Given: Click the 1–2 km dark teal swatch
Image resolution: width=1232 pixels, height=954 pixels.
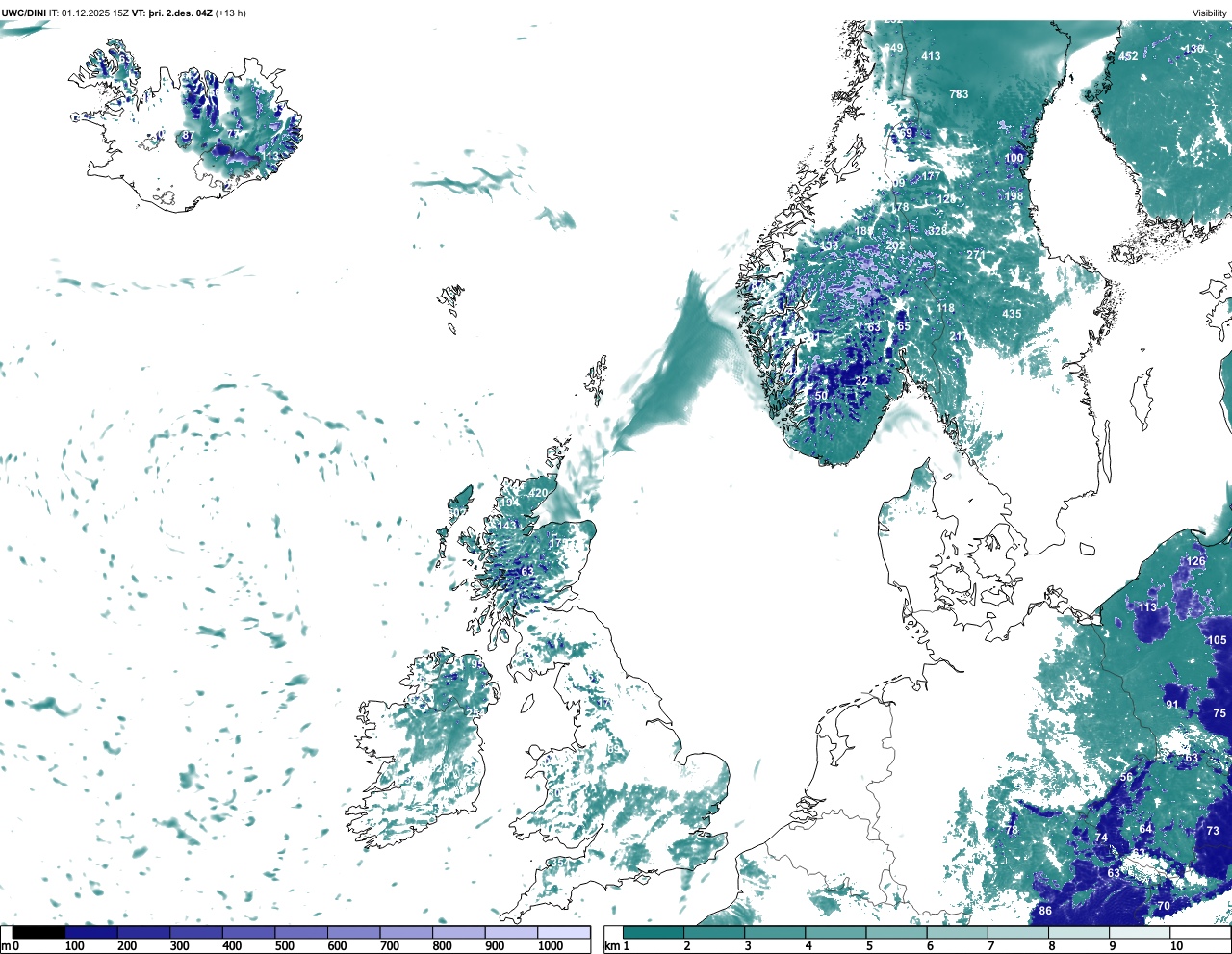Looking at the screenshot, I should point(654,932).
